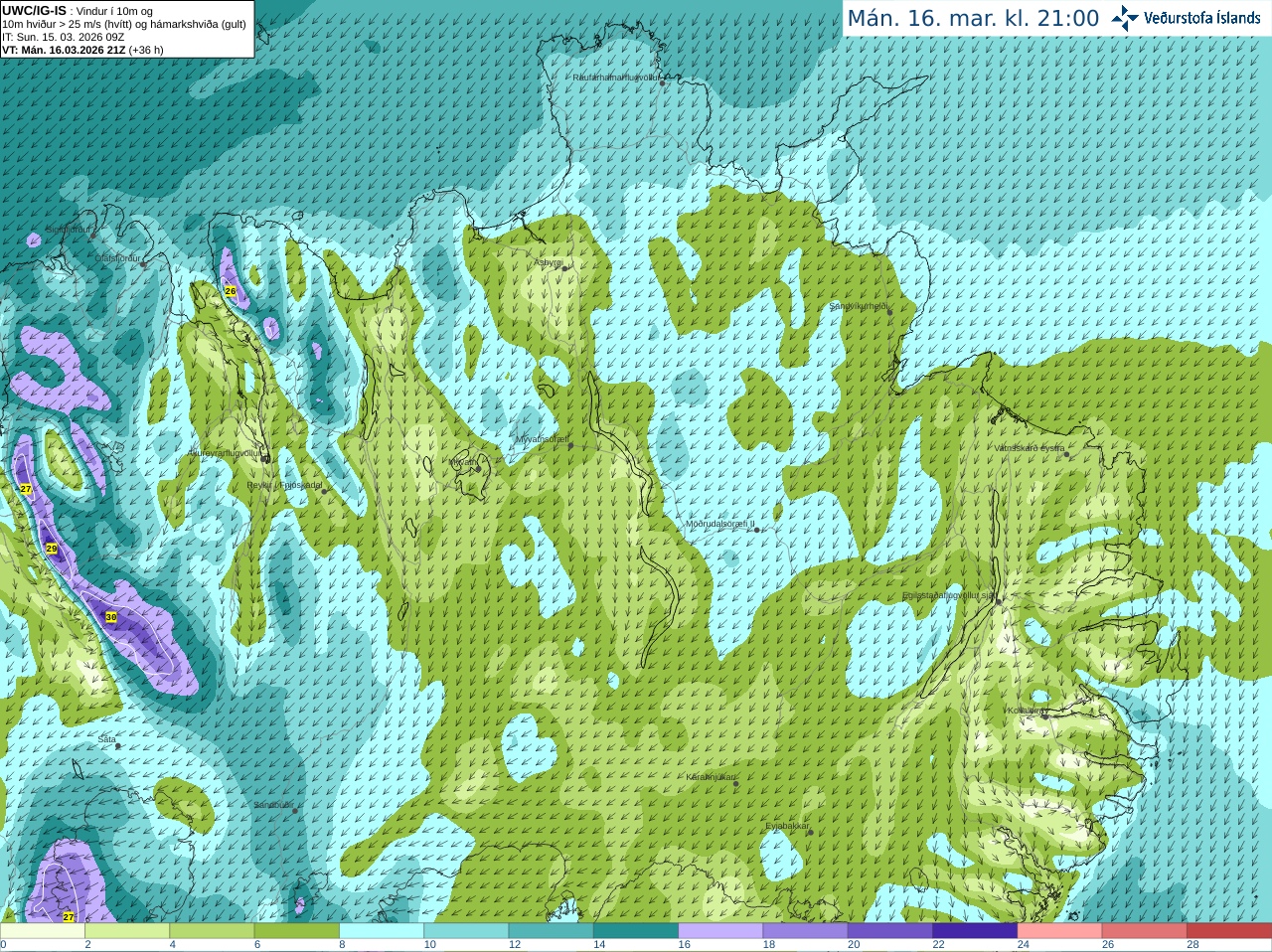
Task: Pick the 24–26 pink legend swatch
Action: pyautogui.click(x=1060, y=931)
